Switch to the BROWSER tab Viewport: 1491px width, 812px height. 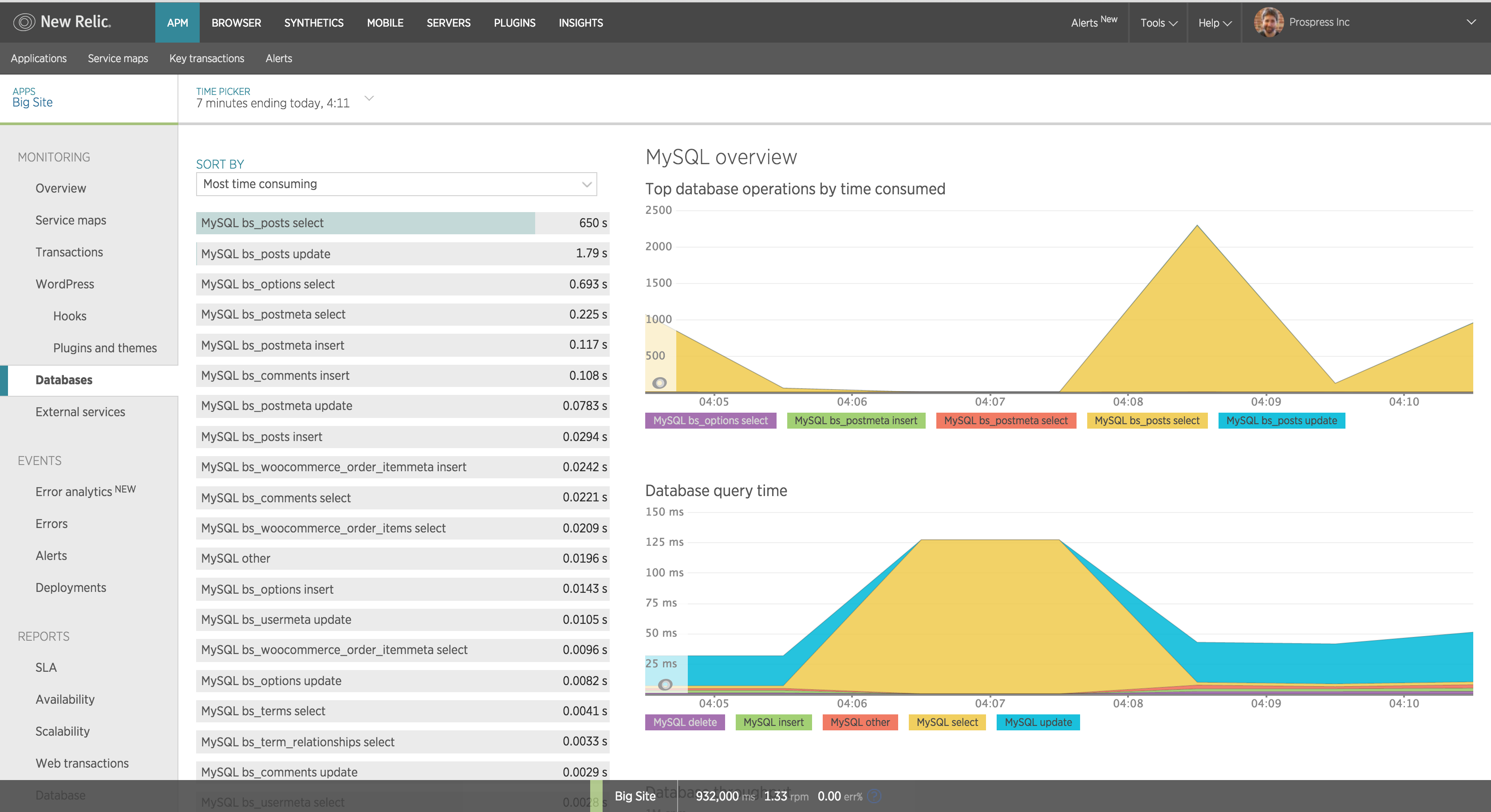[x=236, y=23]
